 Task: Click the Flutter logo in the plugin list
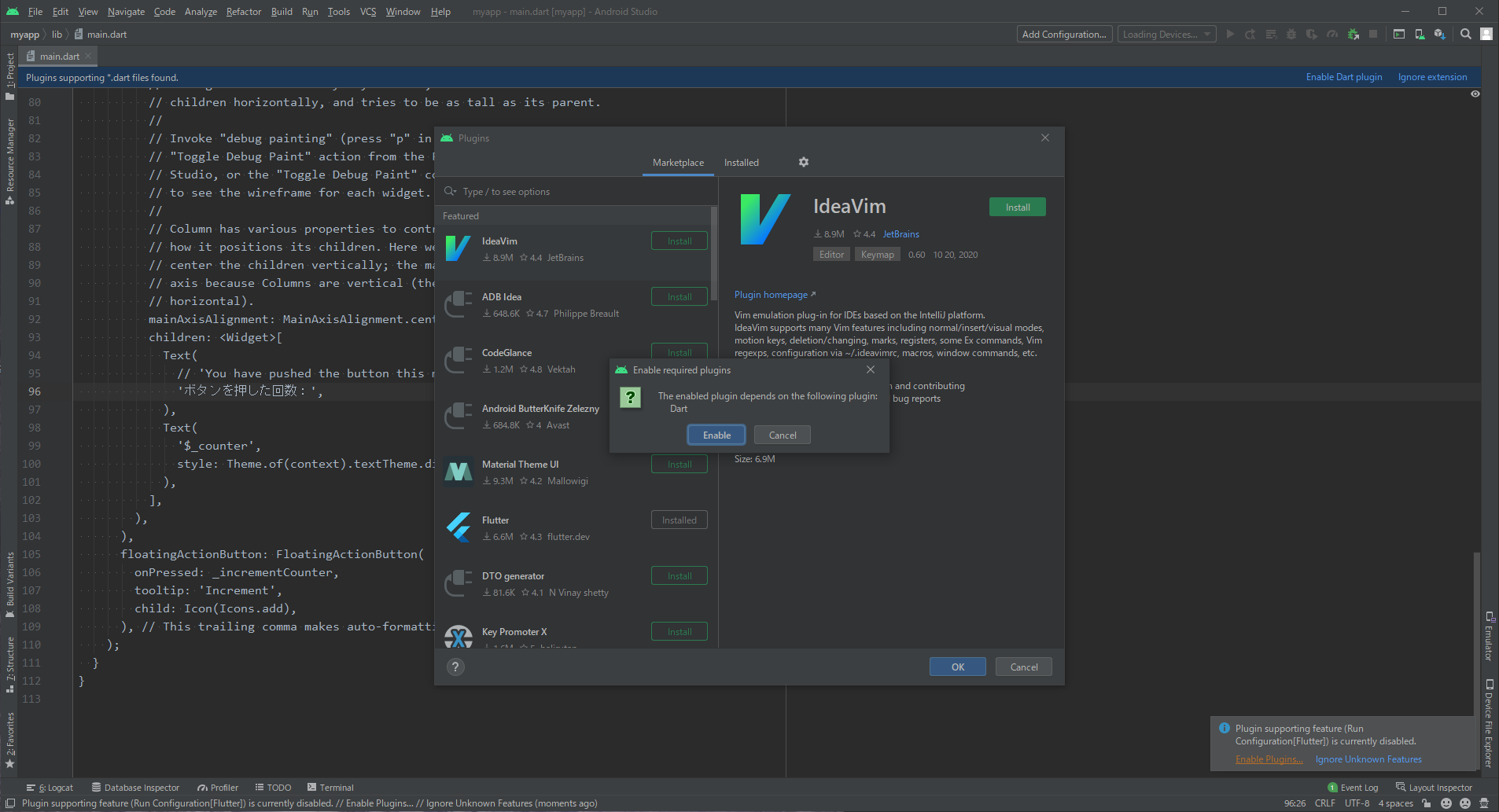(x=459, y=527)
